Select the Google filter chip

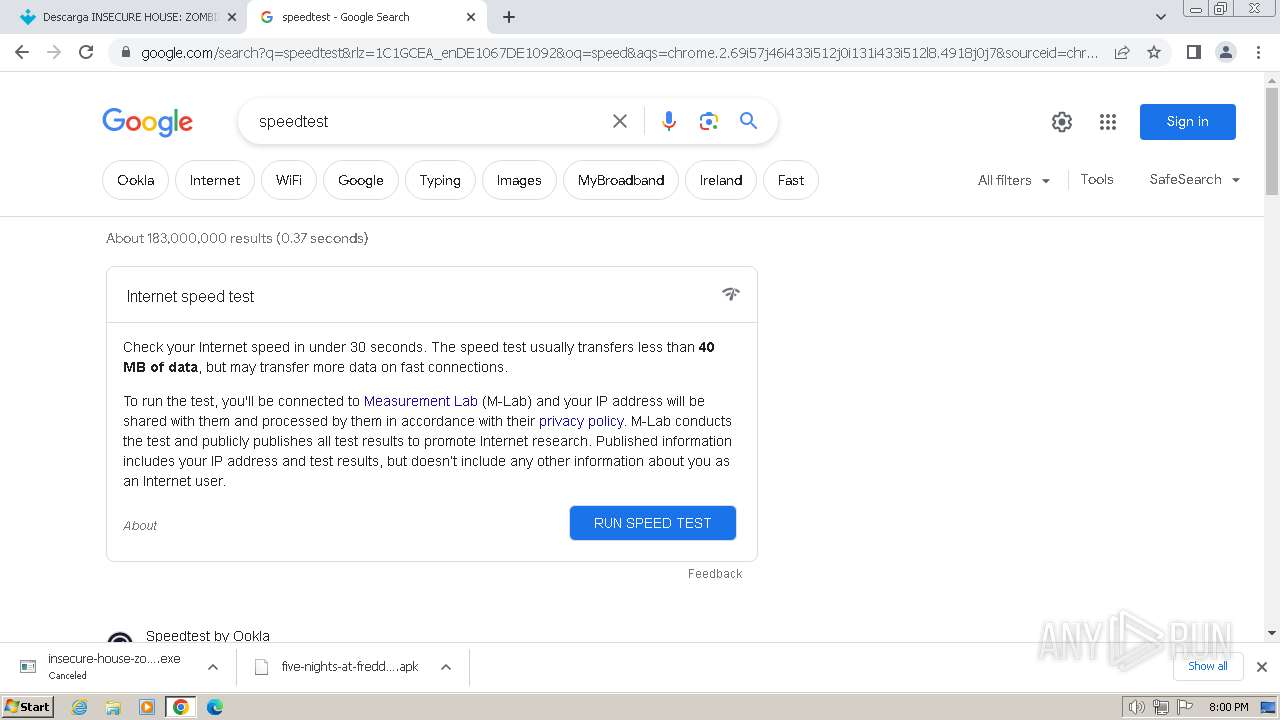[361, 180]
